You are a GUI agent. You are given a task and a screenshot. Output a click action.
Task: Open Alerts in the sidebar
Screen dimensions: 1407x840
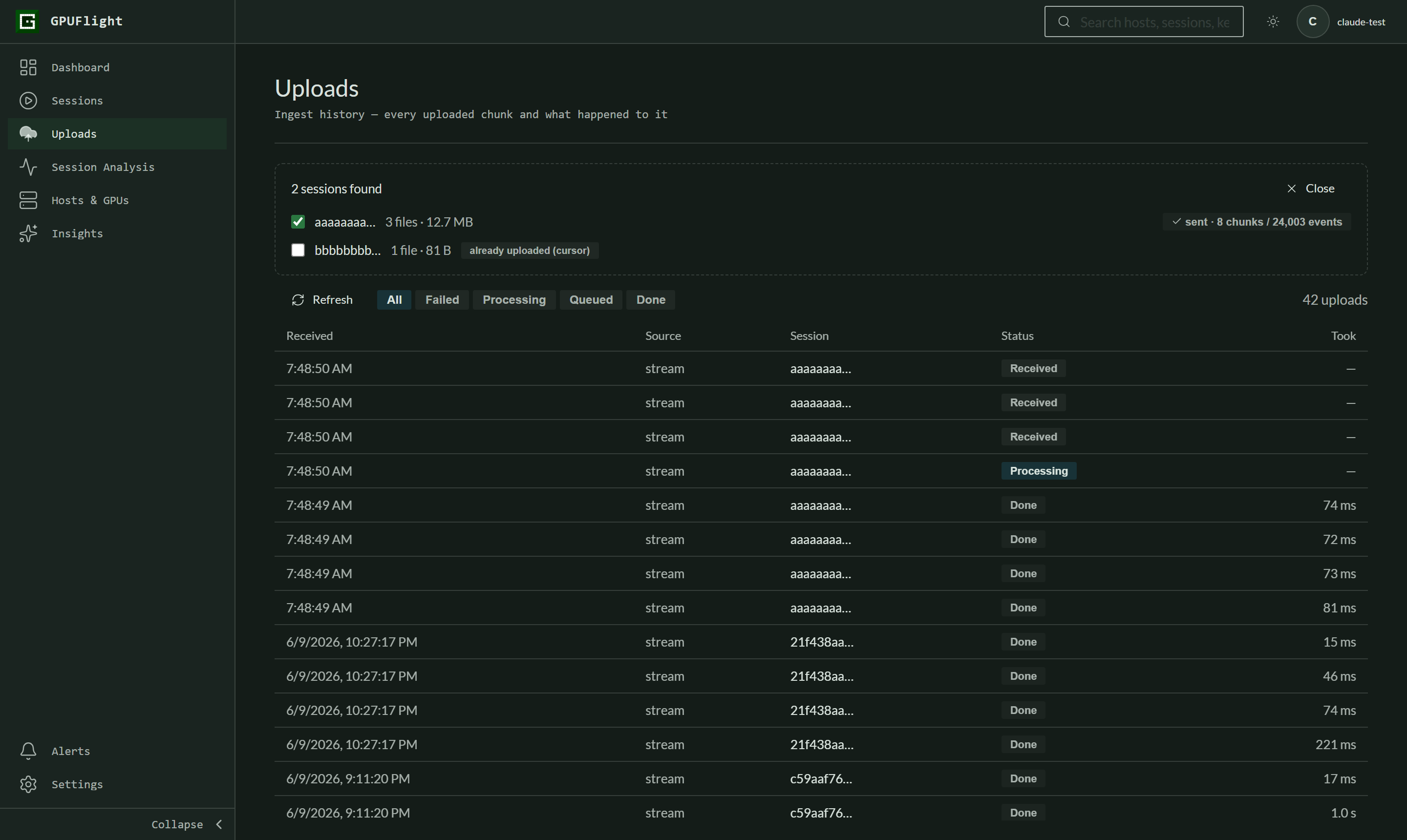tap(117, 751)
